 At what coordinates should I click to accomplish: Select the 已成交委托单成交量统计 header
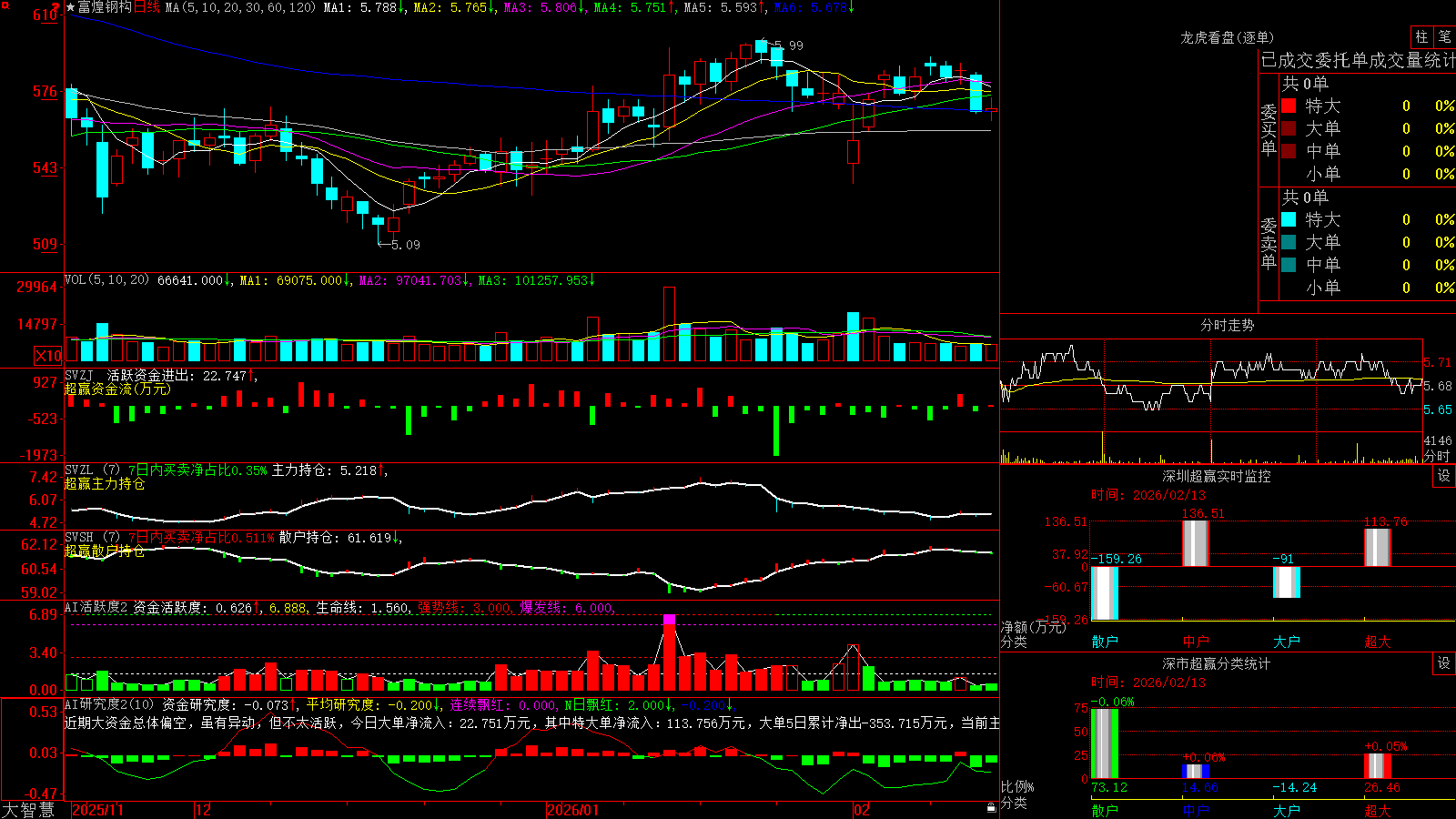[1358, 60]
